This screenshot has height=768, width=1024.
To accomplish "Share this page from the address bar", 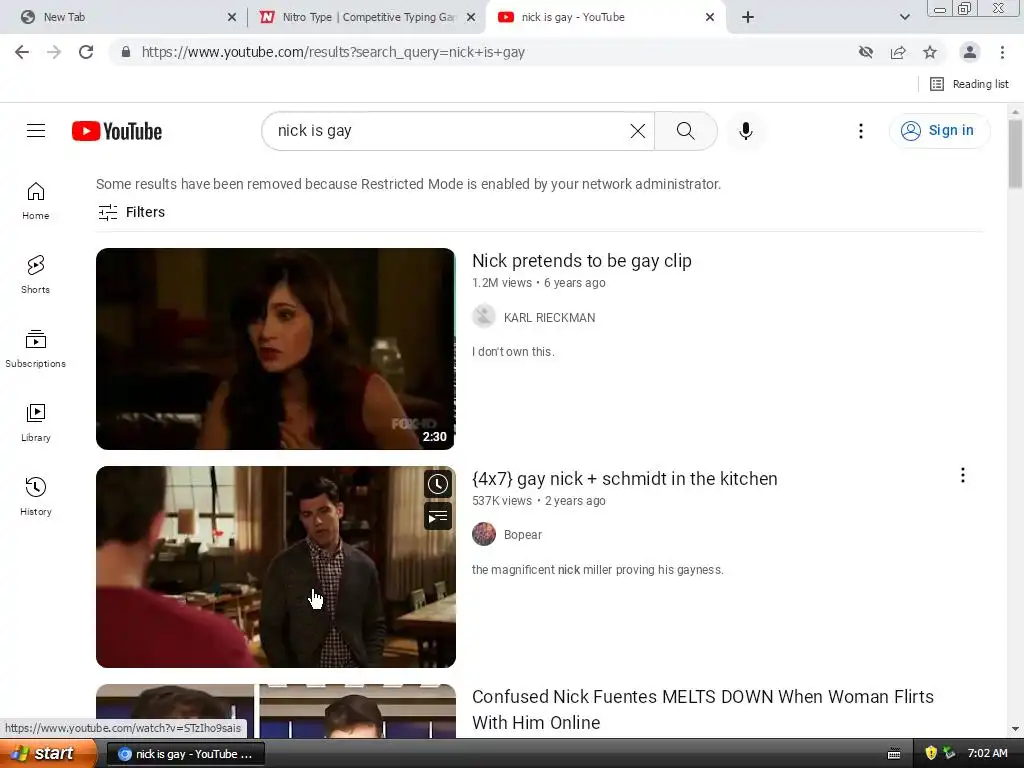I will (x=898, y=52).
